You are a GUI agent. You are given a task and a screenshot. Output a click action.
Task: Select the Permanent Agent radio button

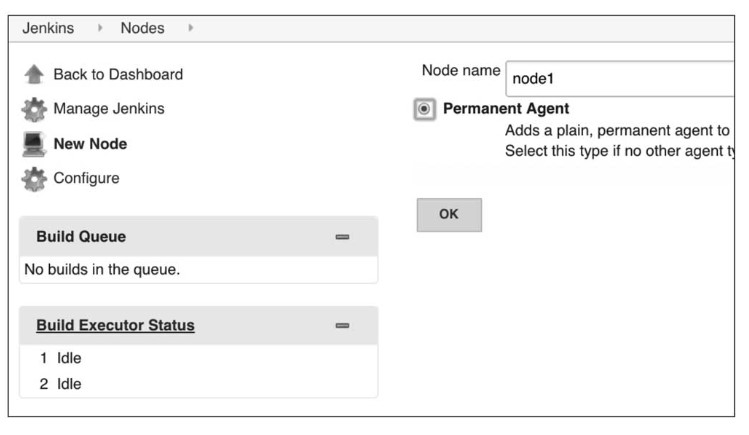click(x=425, y=109)
